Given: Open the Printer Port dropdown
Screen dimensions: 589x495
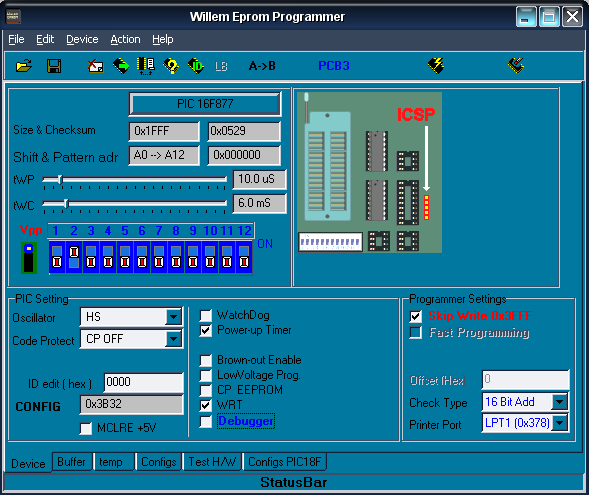Looking at the screenshot, I should 560,423.
